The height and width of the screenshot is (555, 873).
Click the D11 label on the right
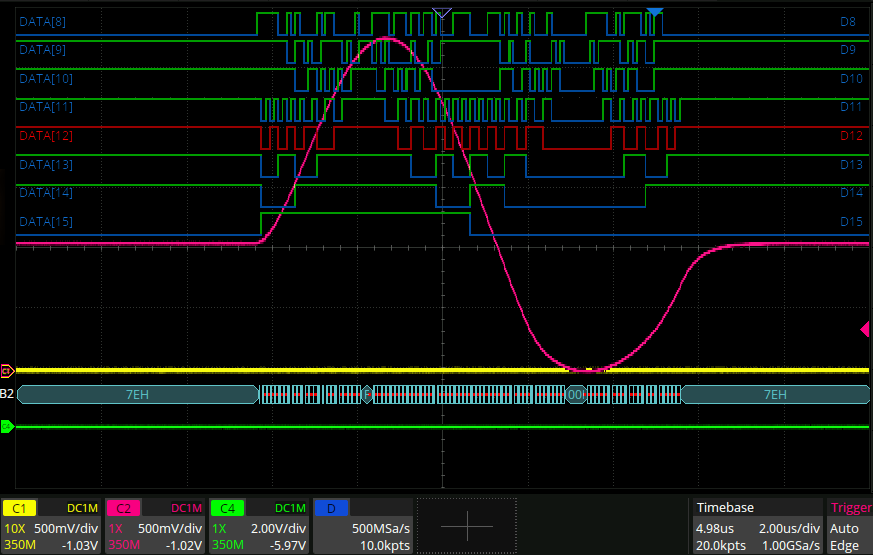click(850, 106)
